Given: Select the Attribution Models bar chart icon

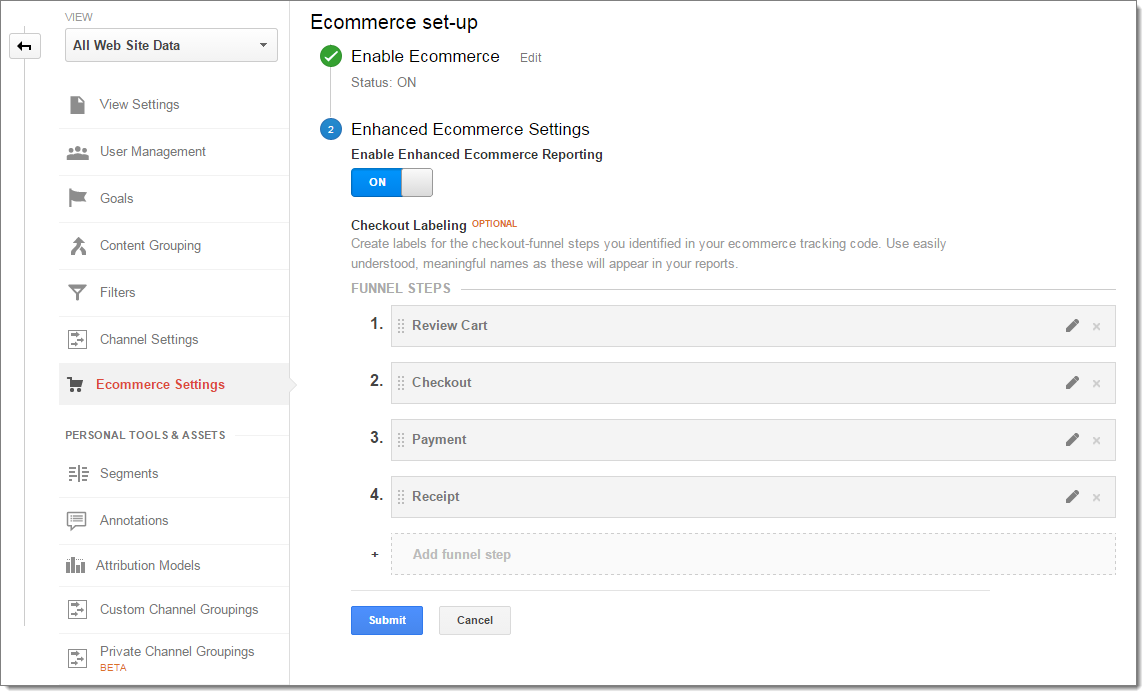Looking at the screenshot, I should 77,565.
